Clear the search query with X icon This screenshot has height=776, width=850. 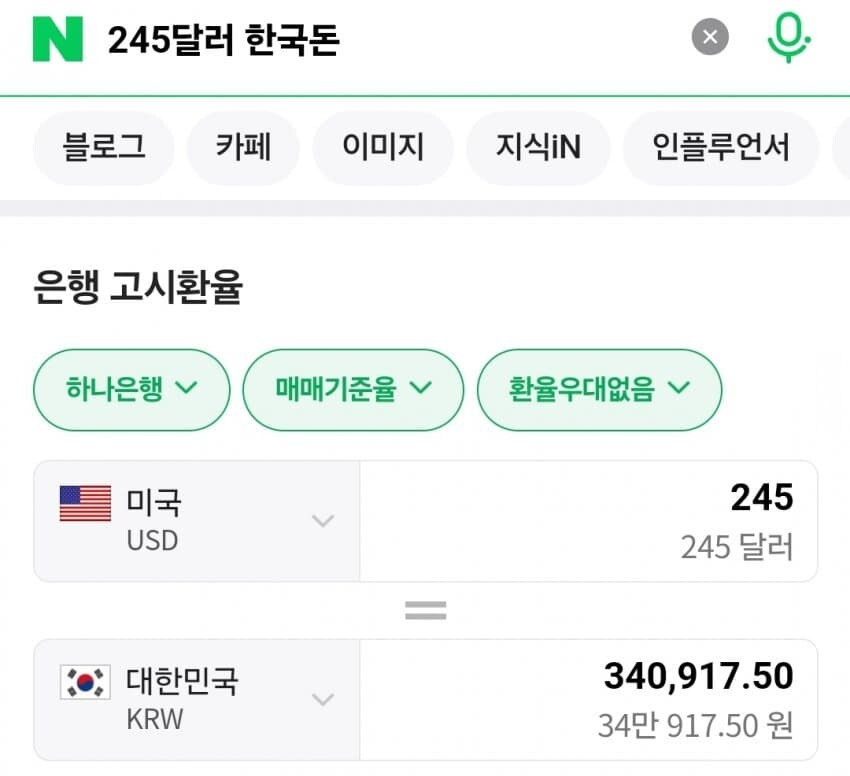click(710, 39)
